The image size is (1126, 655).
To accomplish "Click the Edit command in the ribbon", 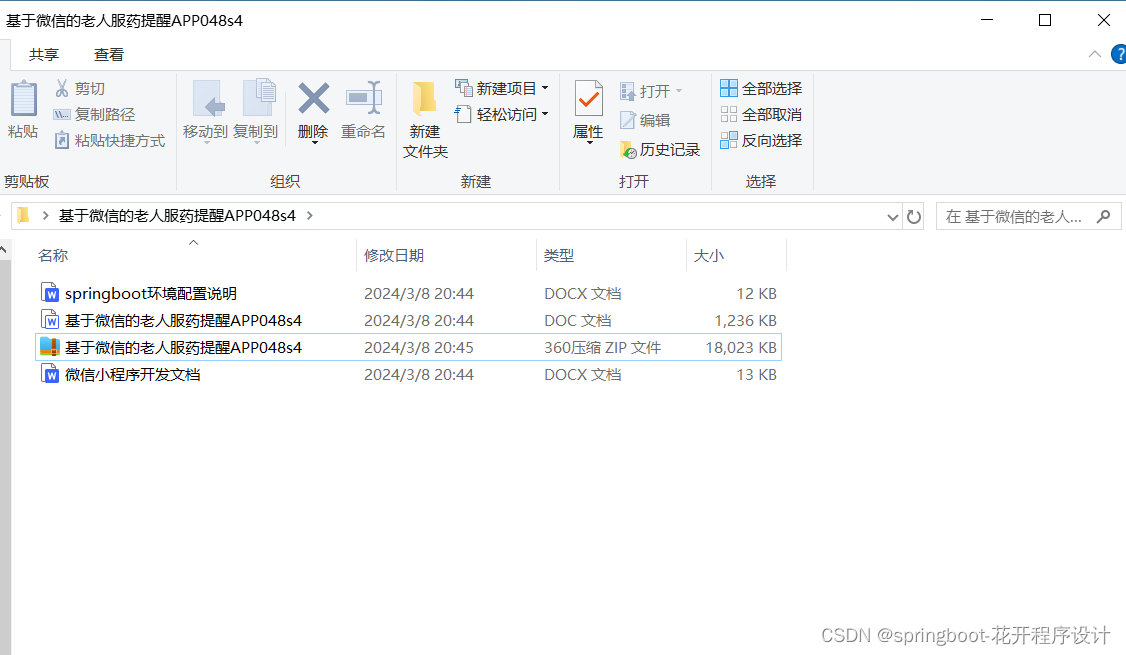I will (x=645, y=120).
